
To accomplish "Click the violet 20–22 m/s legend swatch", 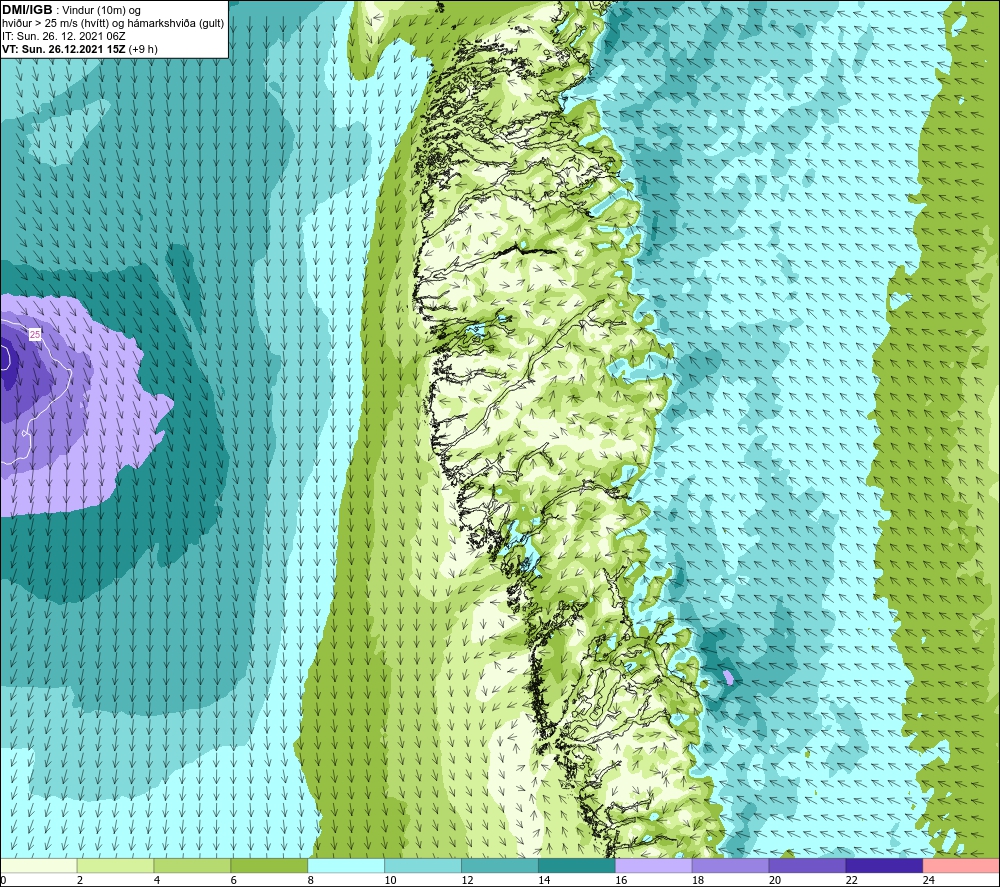I will pyautogui.click(x=807, y=865).
